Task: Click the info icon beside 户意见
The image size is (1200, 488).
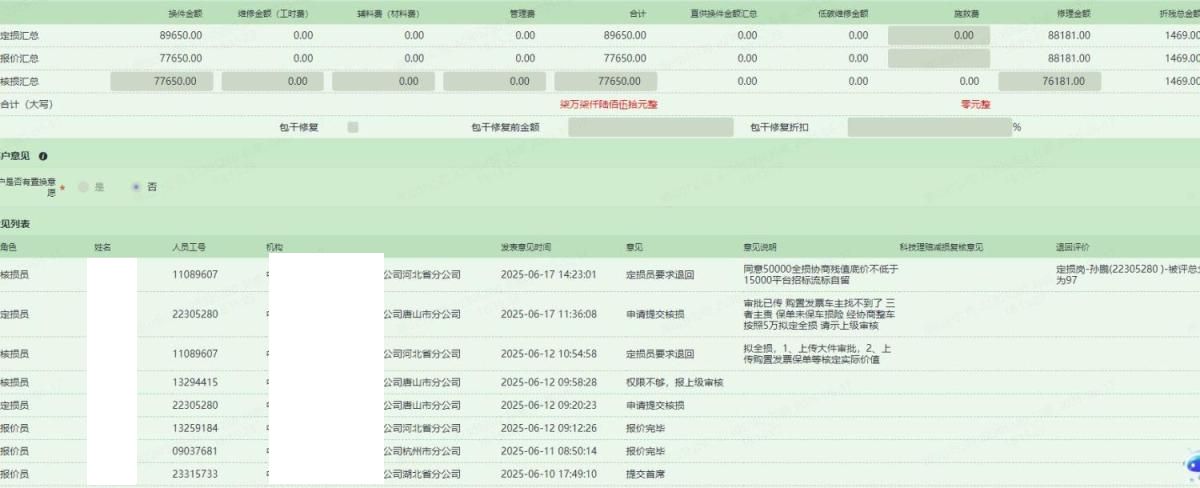Action: click(x=43, y=157)
